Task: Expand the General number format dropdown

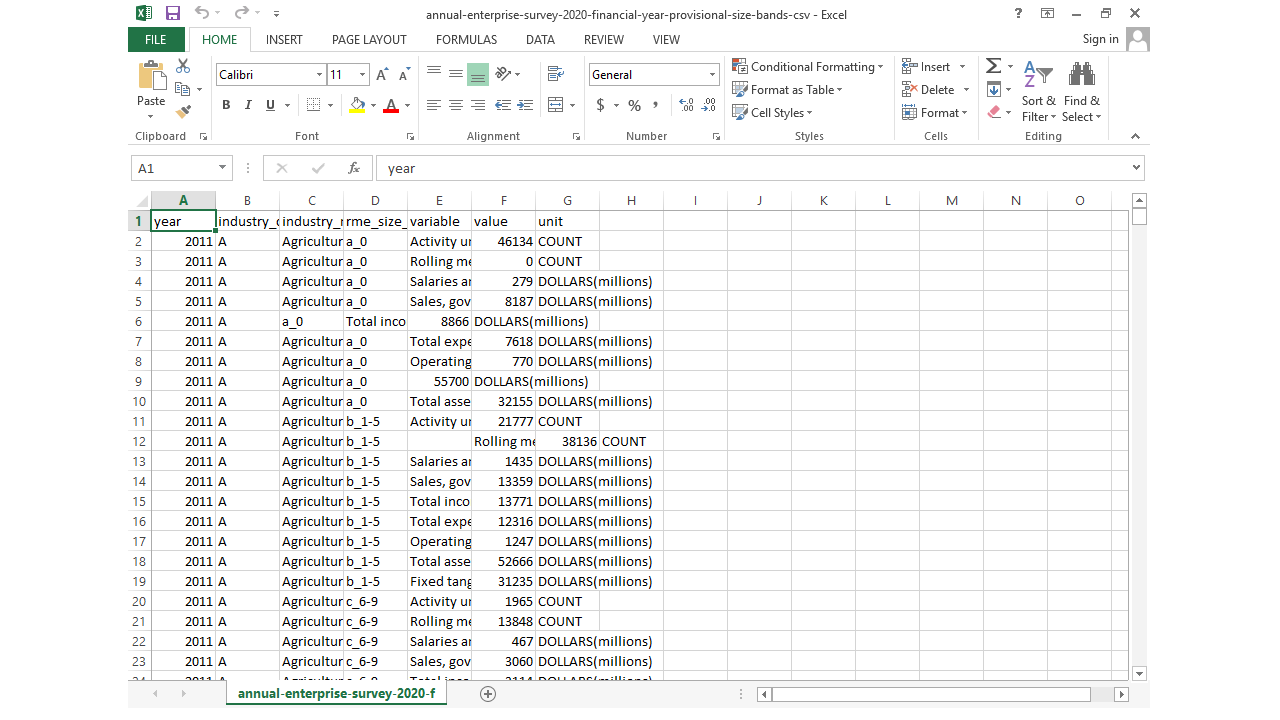Action: [x=712, y=75]
